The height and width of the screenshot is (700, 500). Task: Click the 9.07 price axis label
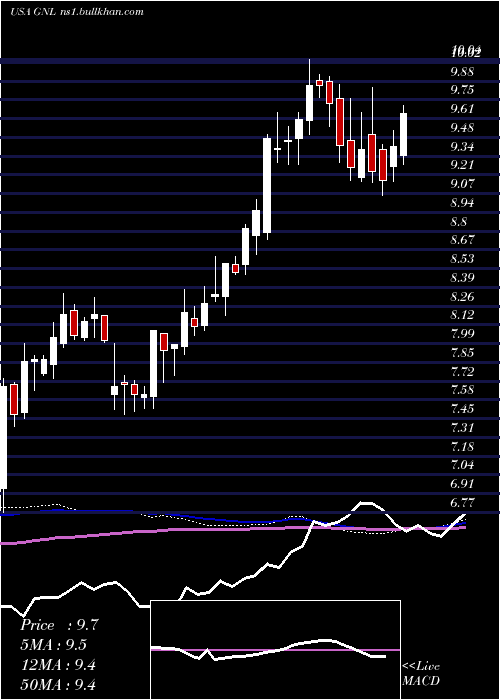click(x=464, y=184)
